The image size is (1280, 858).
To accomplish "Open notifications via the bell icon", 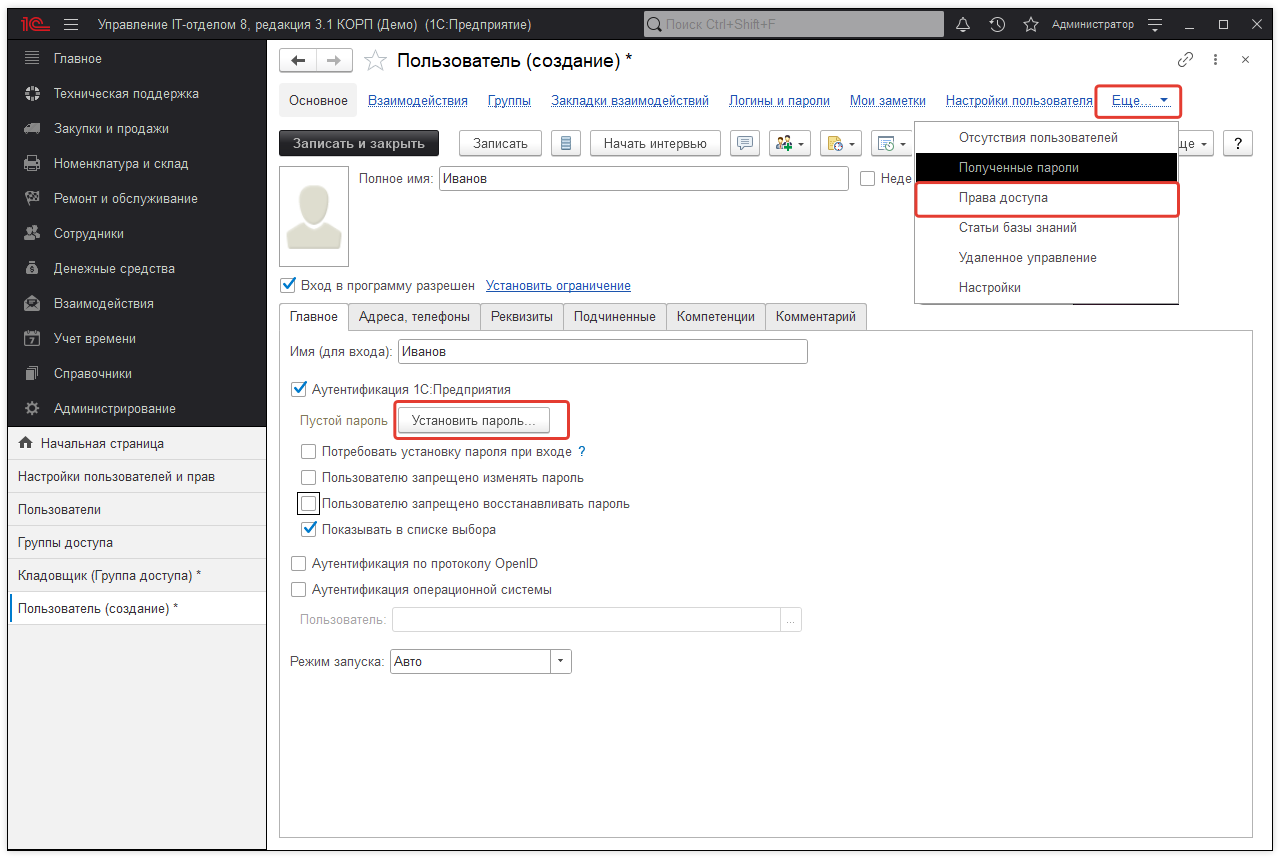I will [x=962, y=24].
